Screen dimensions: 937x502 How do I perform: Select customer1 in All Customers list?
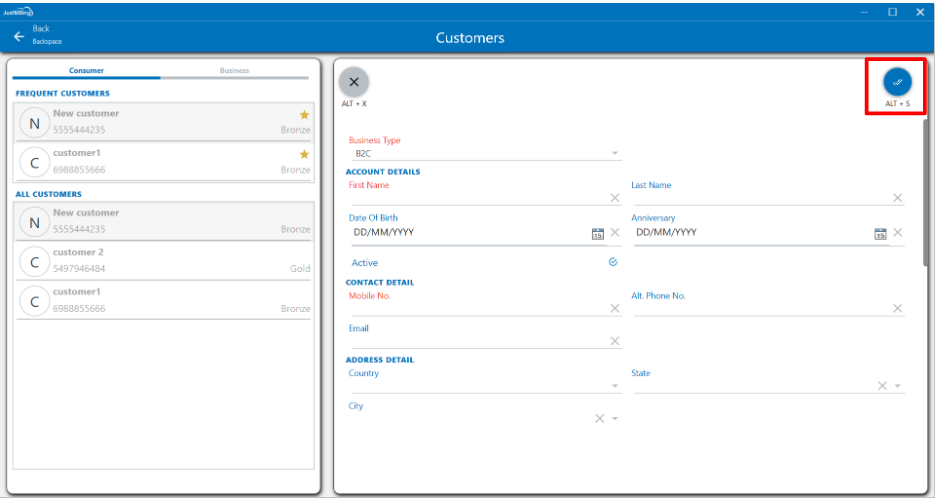coord(164,300)
